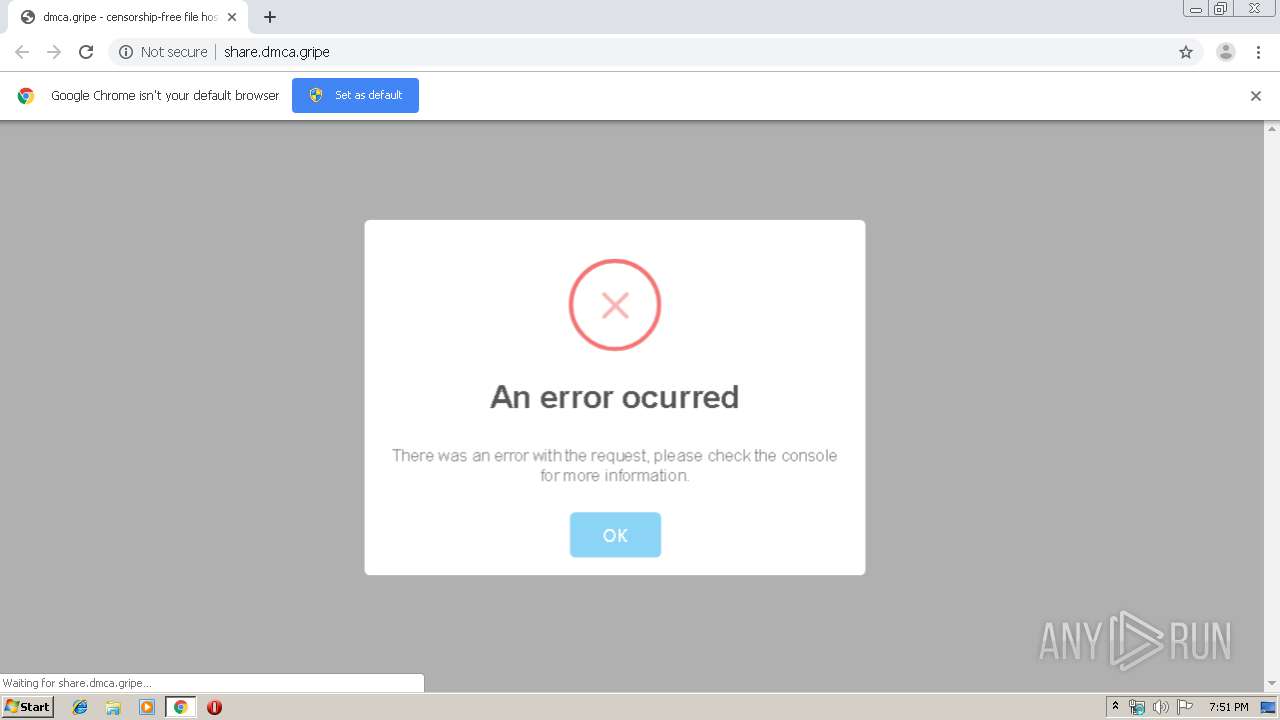Dismiss the default browser notification bar
1280x720 pixels.
point(1256,96)
